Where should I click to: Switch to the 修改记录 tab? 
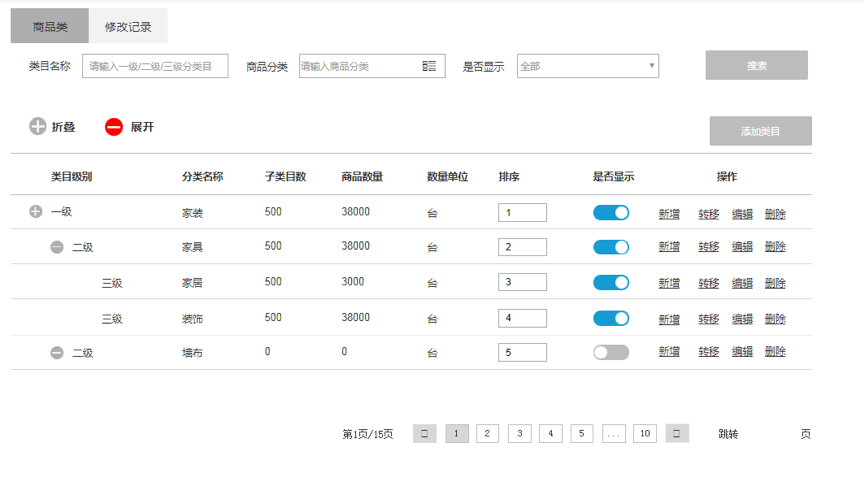click(128, 26)
